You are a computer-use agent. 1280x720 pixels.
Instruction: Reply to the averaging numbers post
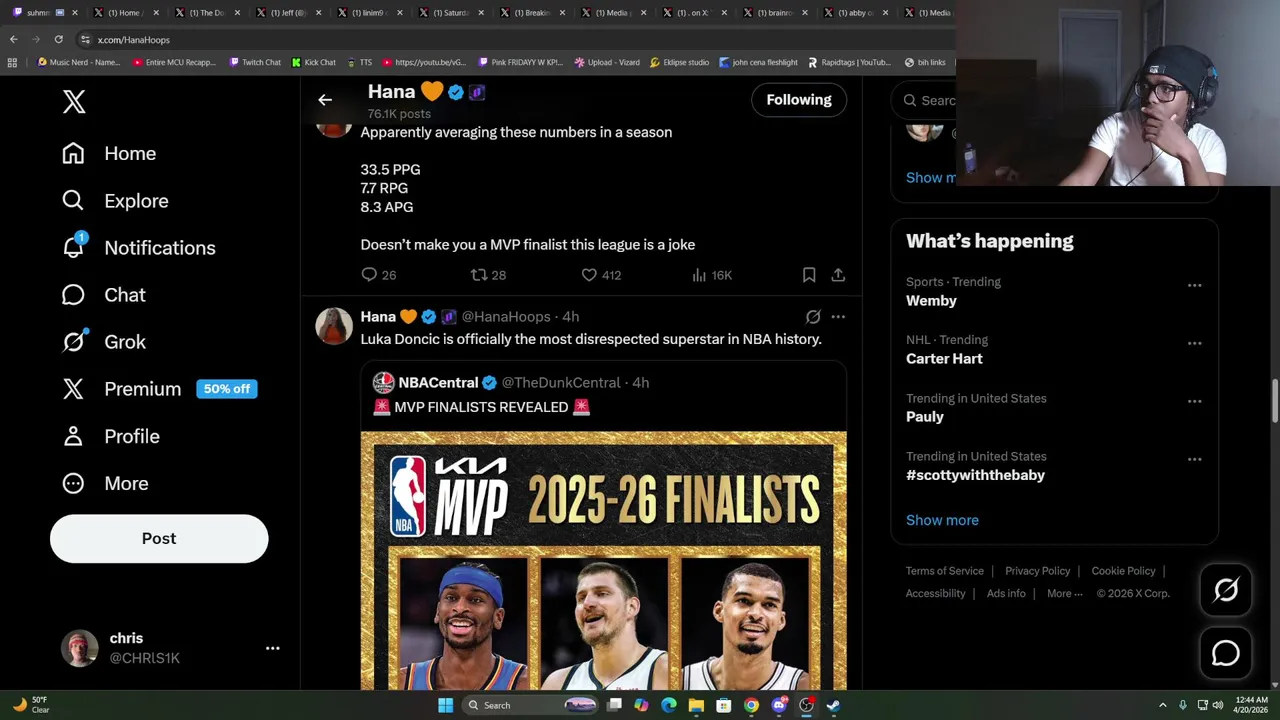(369, 274)
